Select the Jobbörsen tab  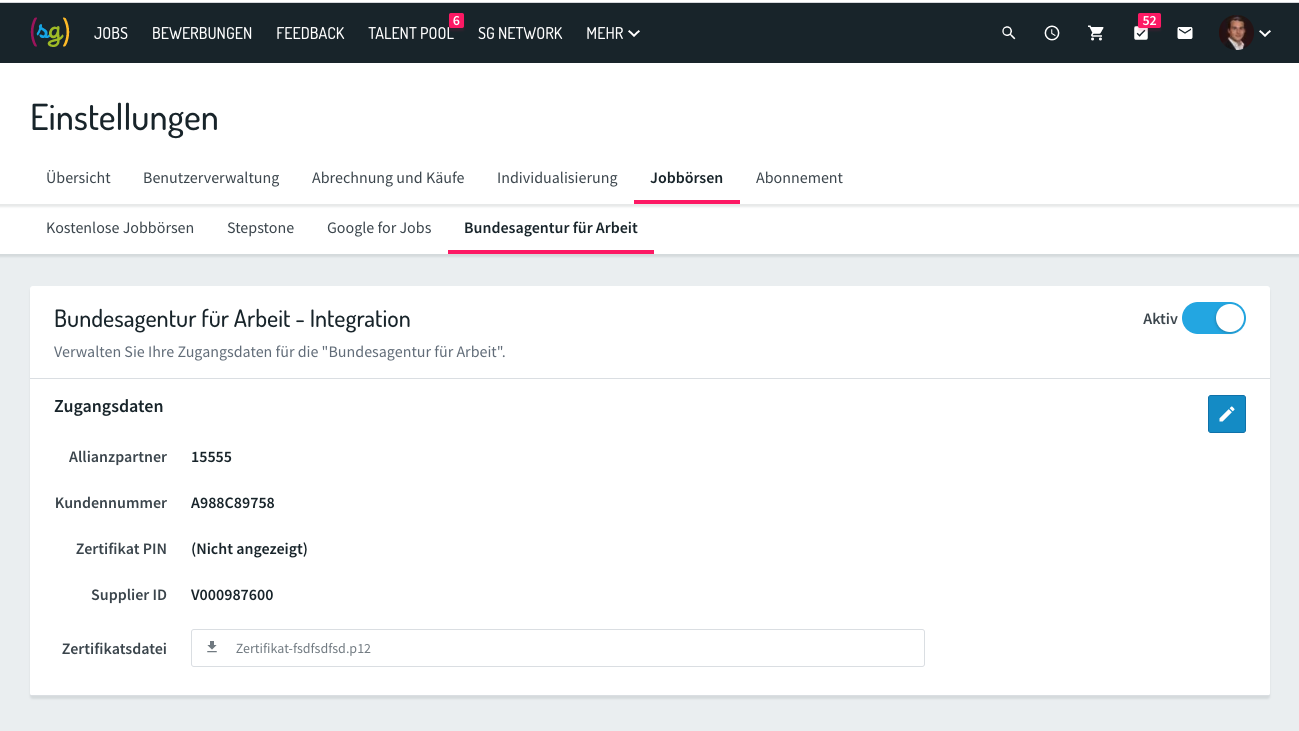[686, 178]
